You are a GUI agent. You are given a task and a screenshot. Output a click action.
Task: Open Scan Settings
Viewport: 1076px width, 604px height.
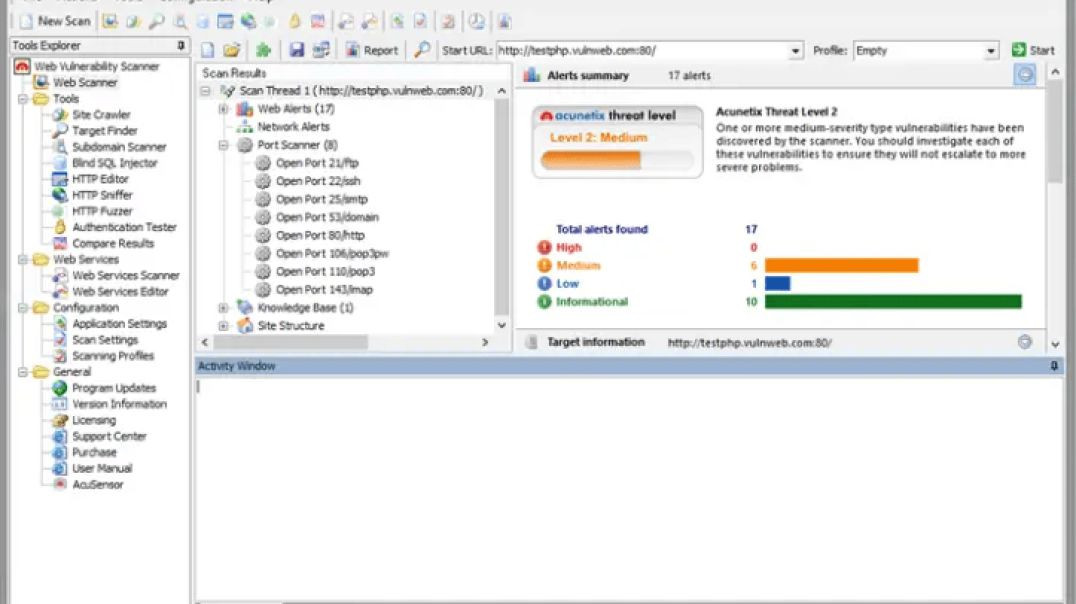[x=105, y=340]
